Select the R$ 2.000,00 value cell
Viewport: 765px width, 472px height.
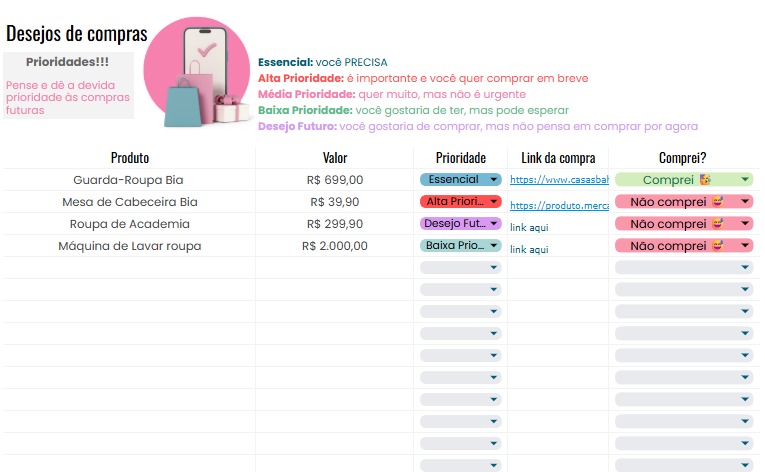pos(335,246)
